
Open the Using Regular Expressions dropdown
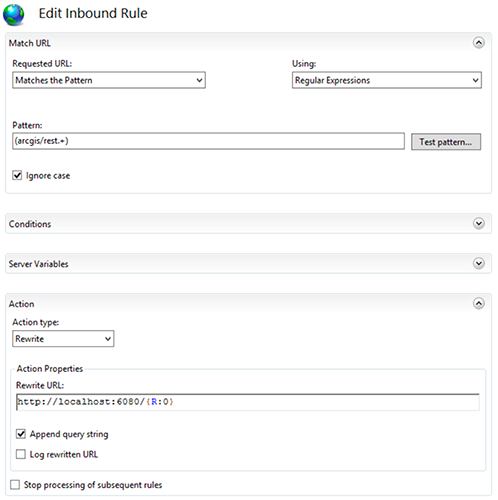tap(387, 80)
